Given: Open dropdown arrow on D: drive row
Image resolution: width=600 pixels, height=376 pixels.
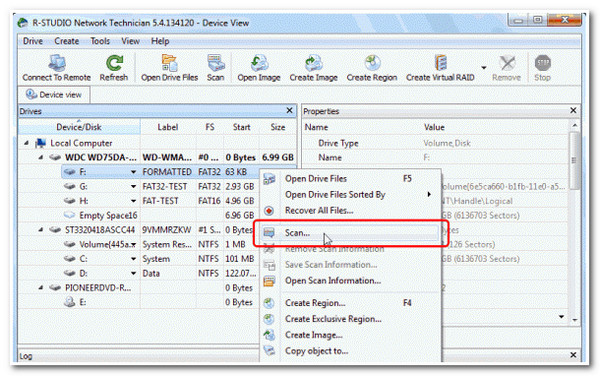Looking at the screenshot, I should pos(133,273).
